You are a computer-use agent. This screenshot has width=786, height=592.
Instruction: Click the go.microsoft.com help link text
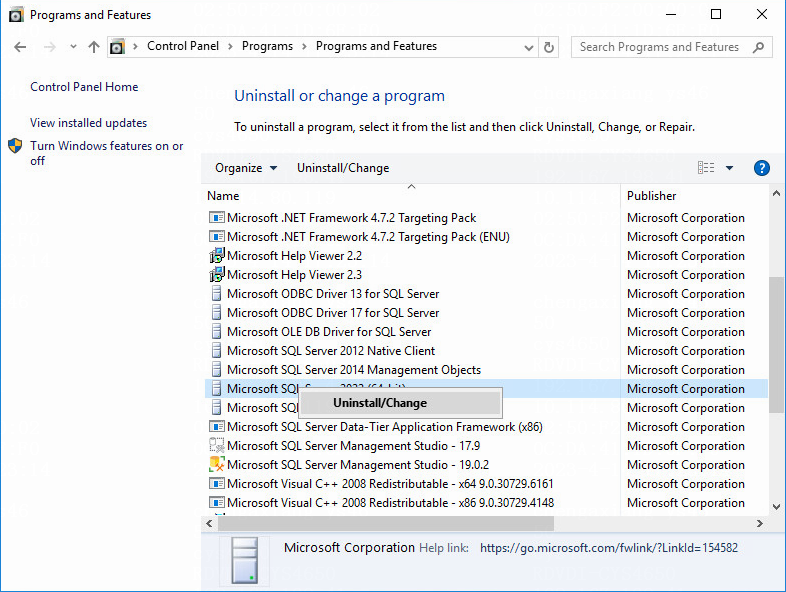coord(609,548)
